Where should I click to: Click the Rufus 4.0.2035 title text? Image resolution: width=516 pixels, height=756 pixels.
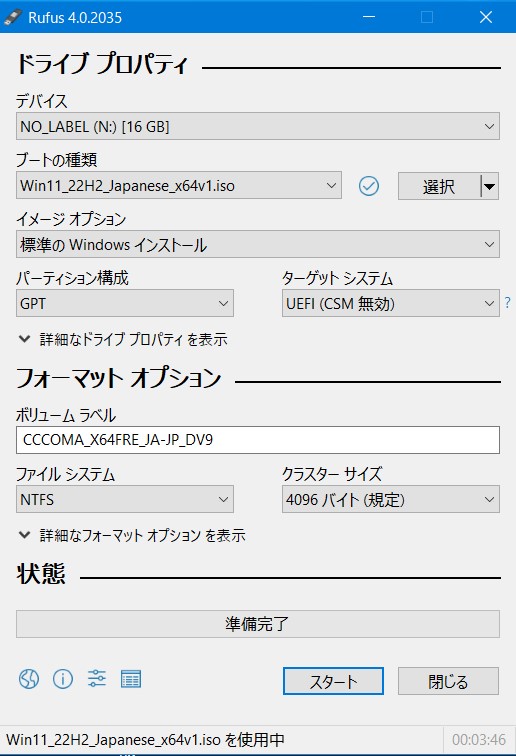[x=75, y=18]
